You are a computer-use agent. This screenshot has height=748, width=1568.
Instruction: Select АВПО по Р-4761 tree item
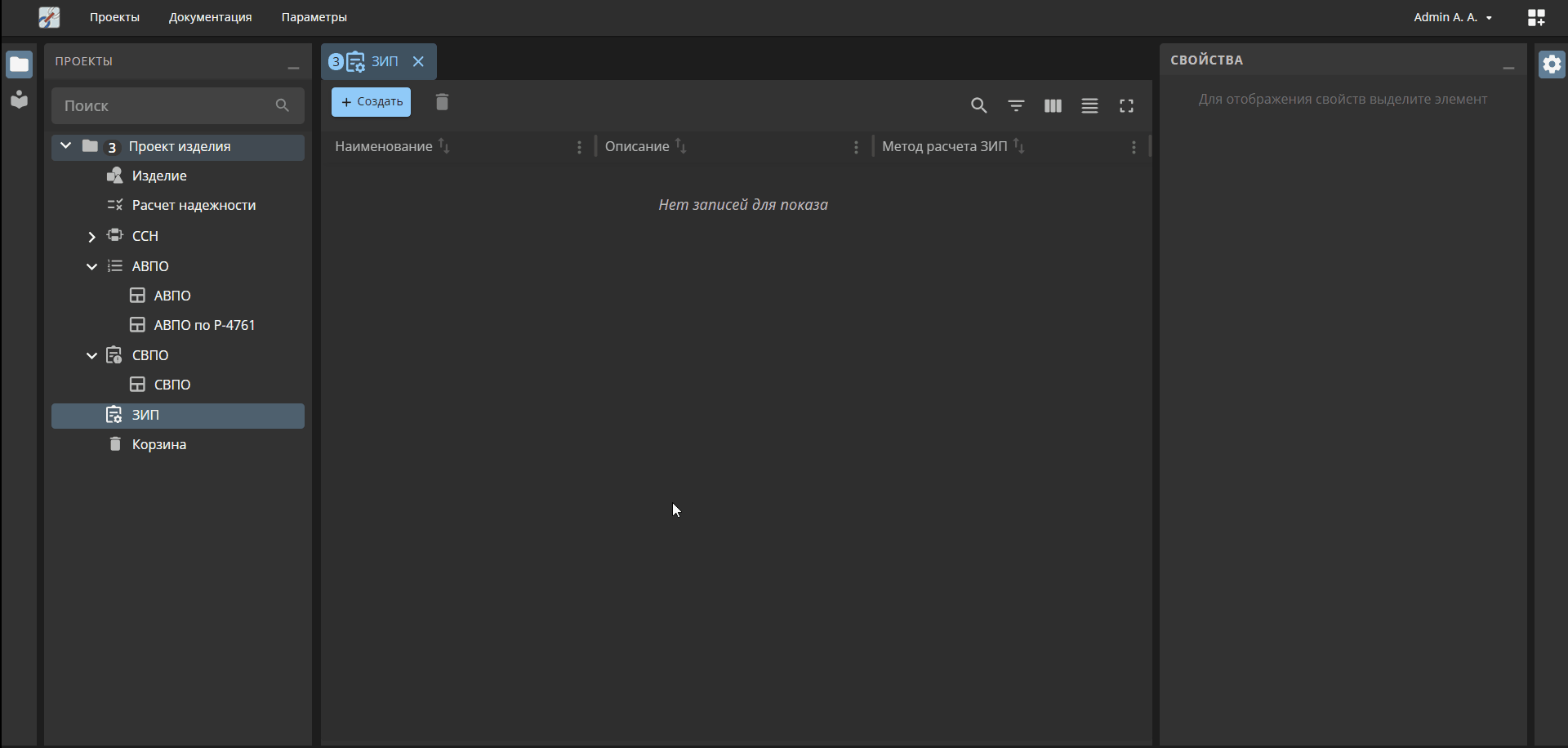205,325
